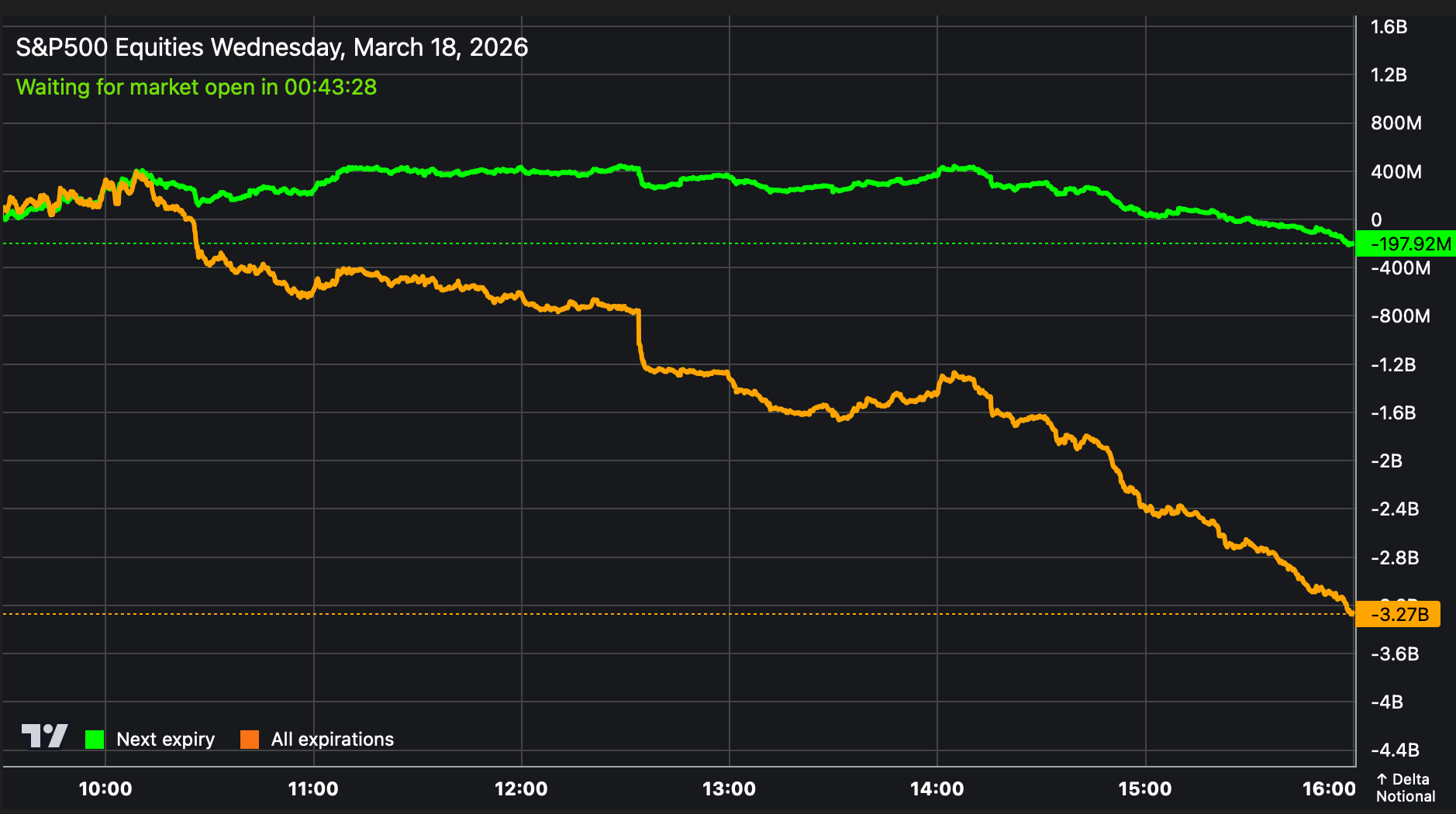Click the -2B y-axis label
Image resolution: width=1456 pixels, height=814 pixels.
coord(1386,461)
